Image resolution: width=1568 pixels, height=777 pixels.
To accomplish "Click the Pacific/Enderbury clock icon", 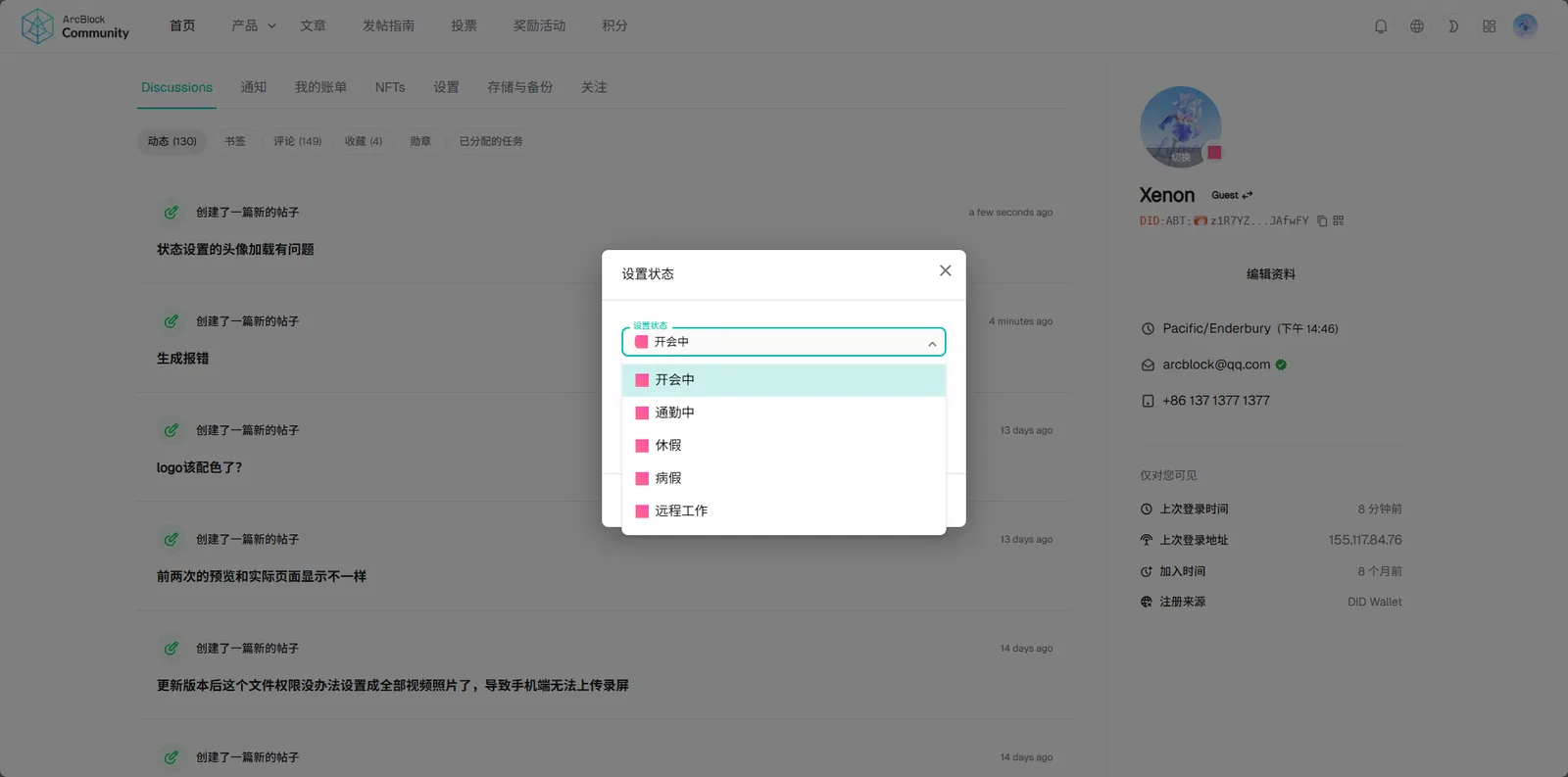I will point(1148,329).
